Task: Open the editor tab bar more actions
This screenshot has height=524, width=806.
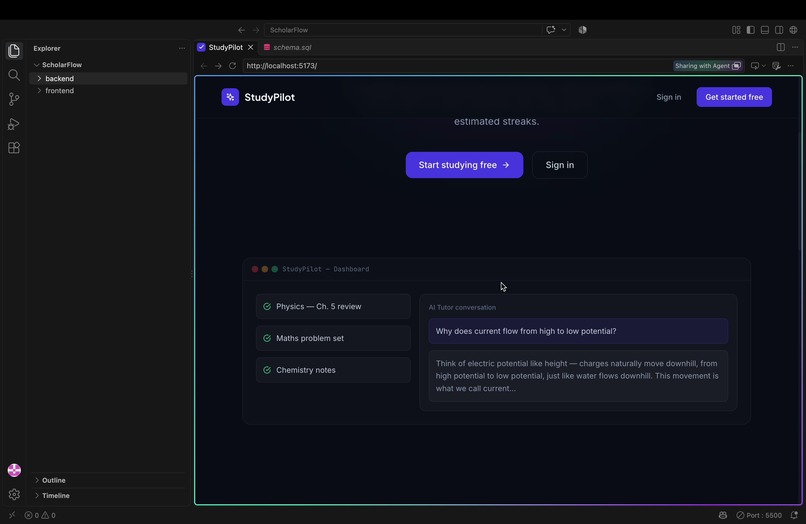Action: point(795,47)
